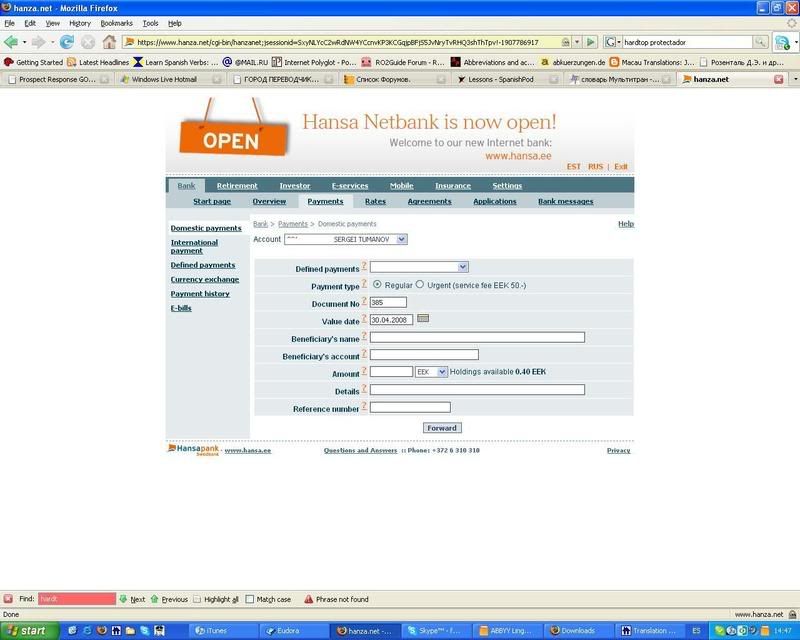The width and height of the screenshot is (800, 640).
Task: Go back with the Firefox Back arrow
Action: [x=11, y=42]
